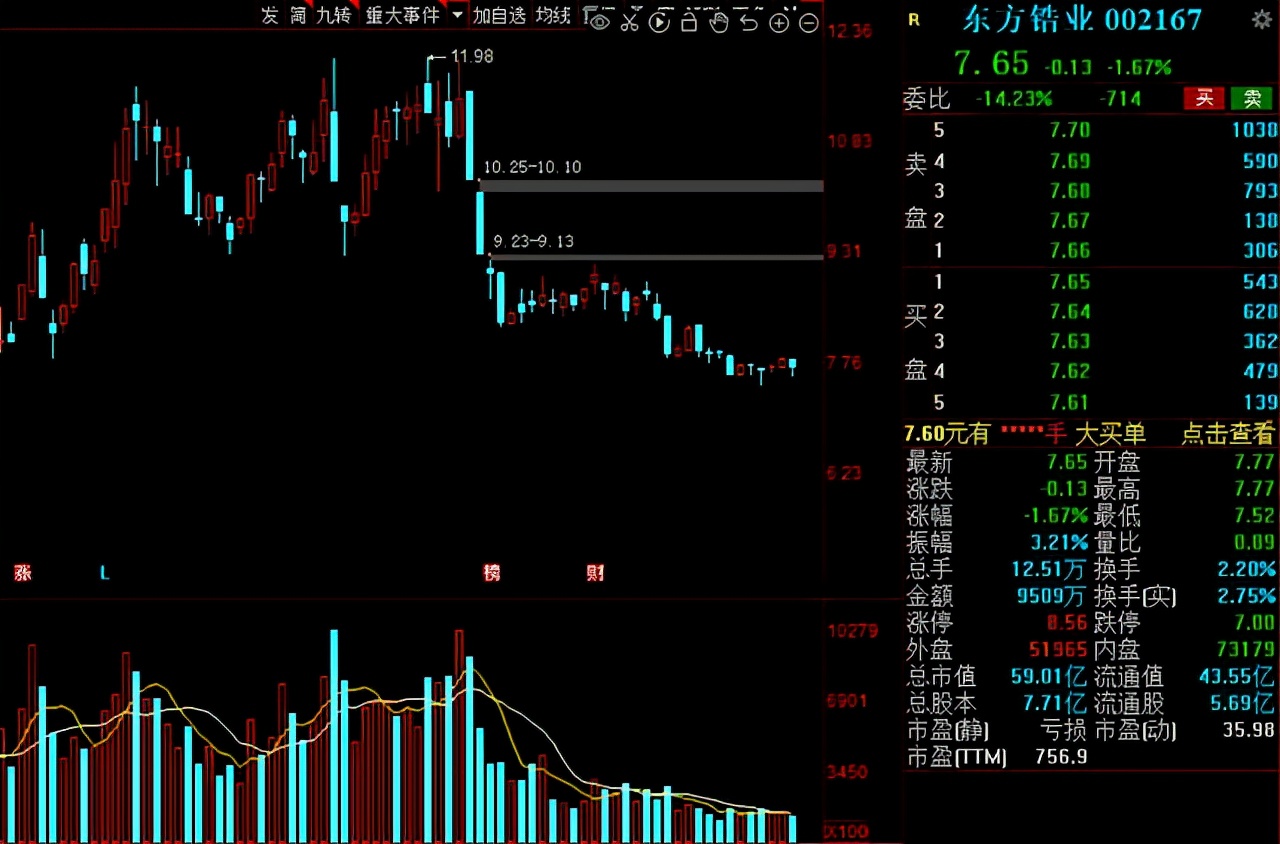
Task: Click the undo arrow icon
Action: [x=749, y=22]
